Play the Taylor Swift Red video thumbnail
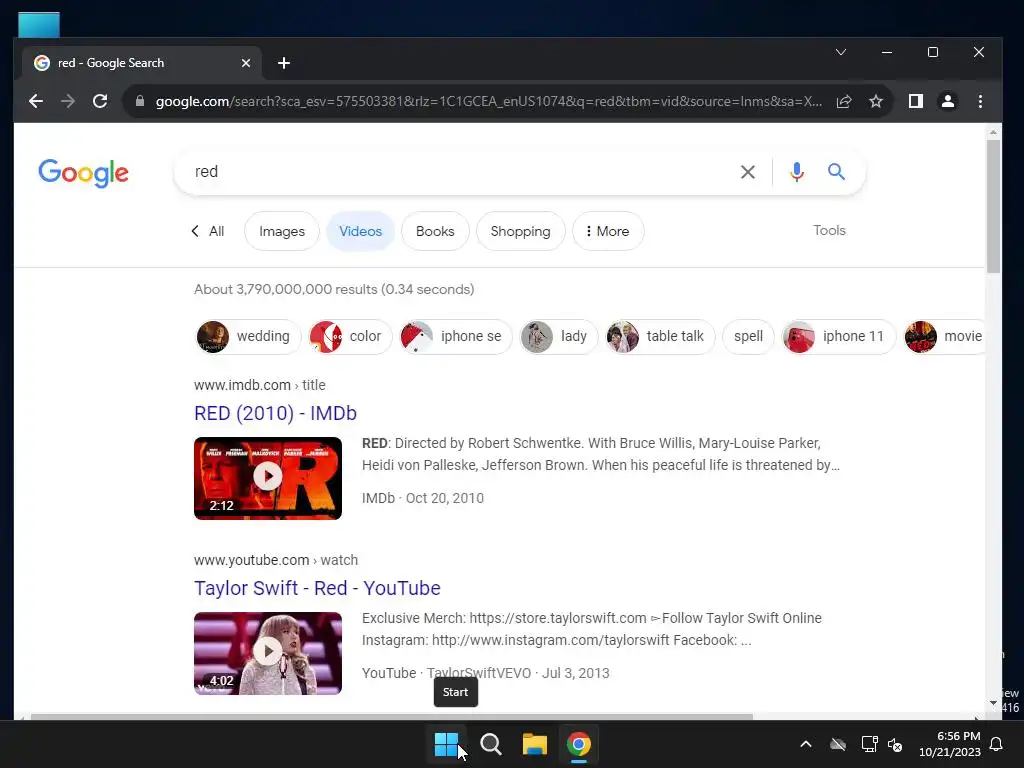 click(268, 653)
